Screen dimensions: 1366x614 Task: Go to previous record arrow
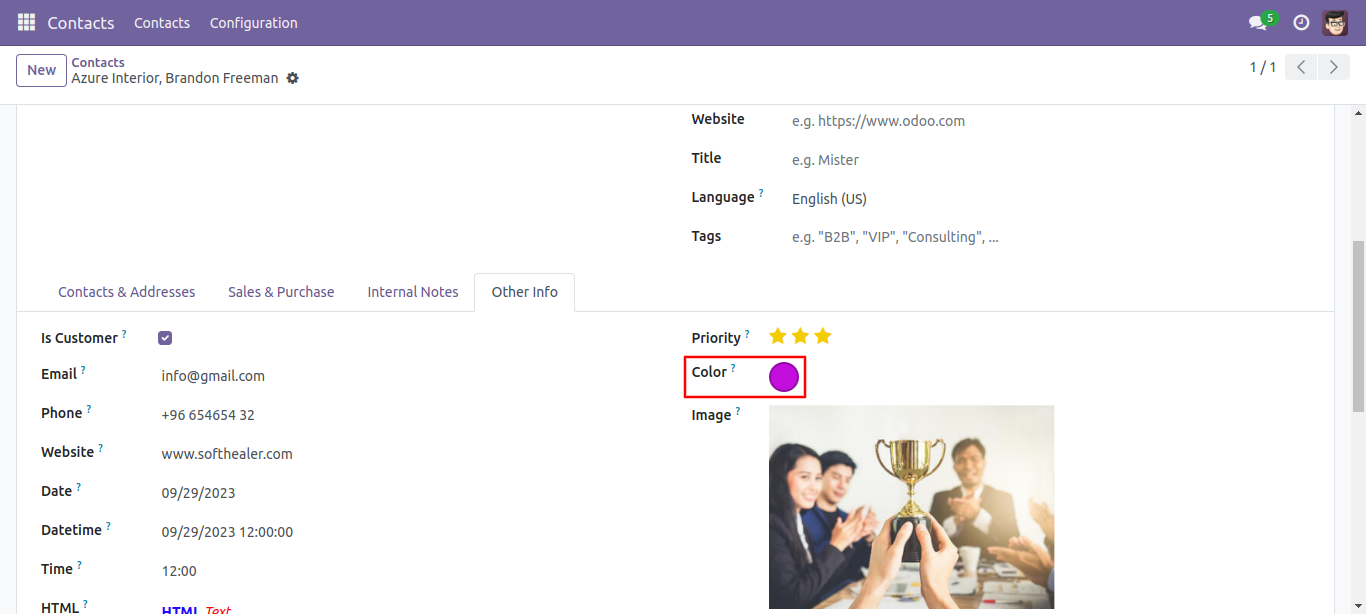[x=1301, y=67]
